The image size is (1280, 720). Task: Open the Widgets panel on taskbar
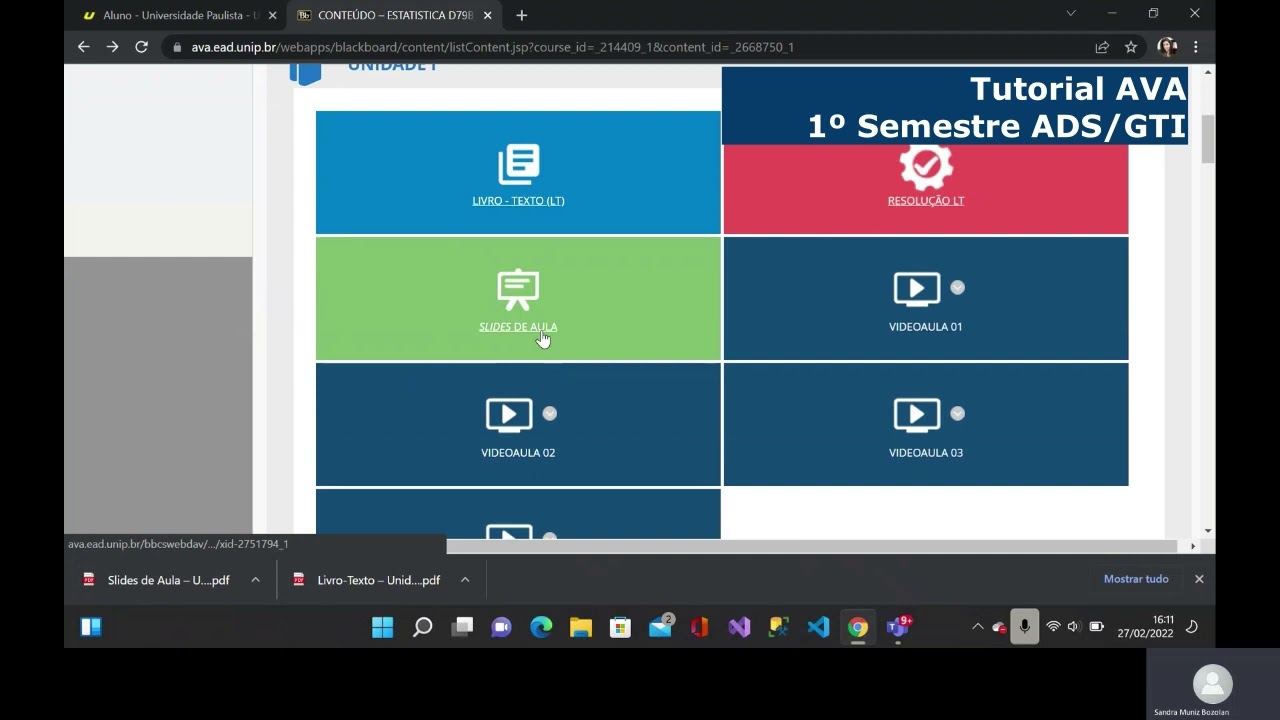pyautogui.click(x=91, y=627)
